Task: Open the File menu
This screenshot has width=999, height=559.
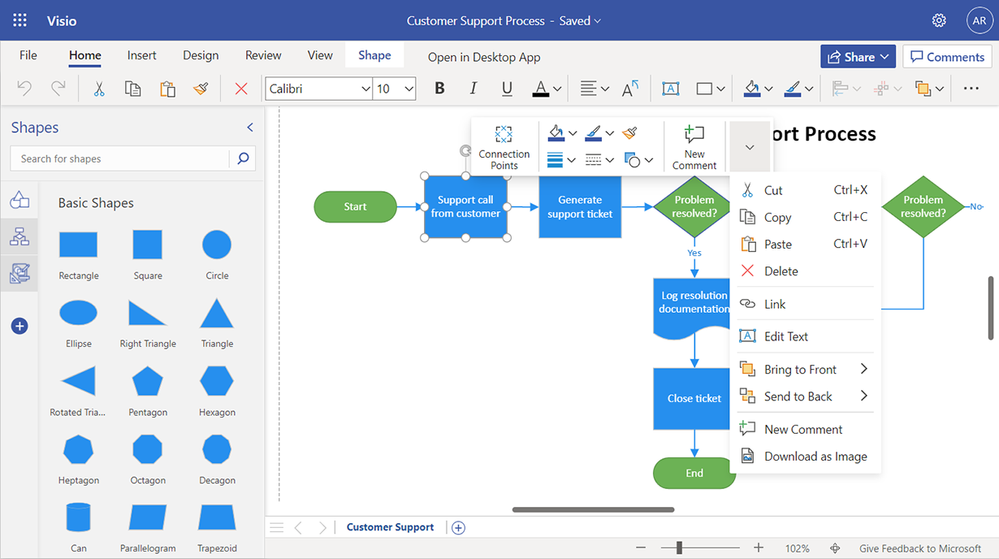Action: pos(28,55)
